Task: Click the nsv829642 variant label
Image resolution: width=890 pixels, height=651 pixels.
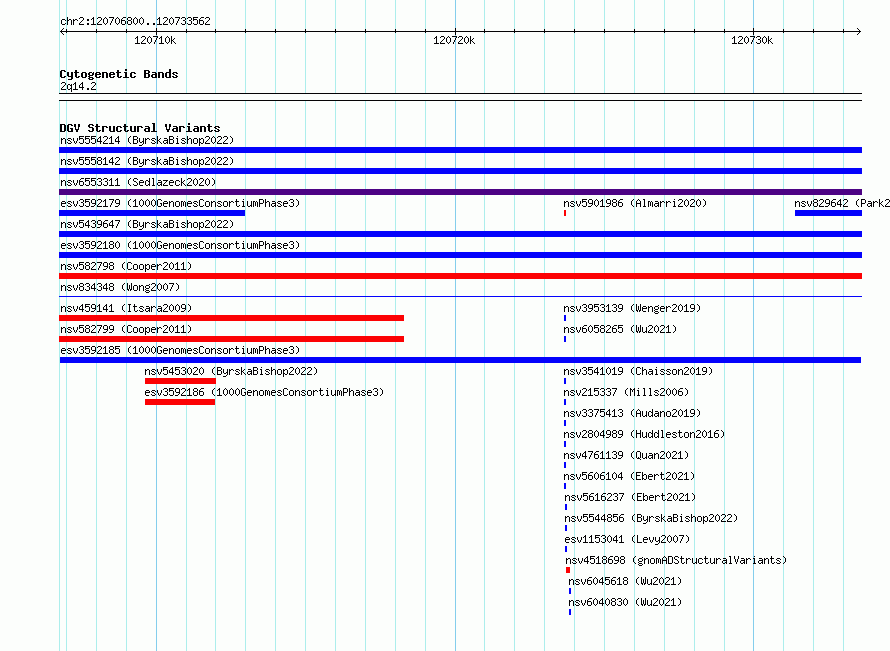Action: tap(842, 203)
